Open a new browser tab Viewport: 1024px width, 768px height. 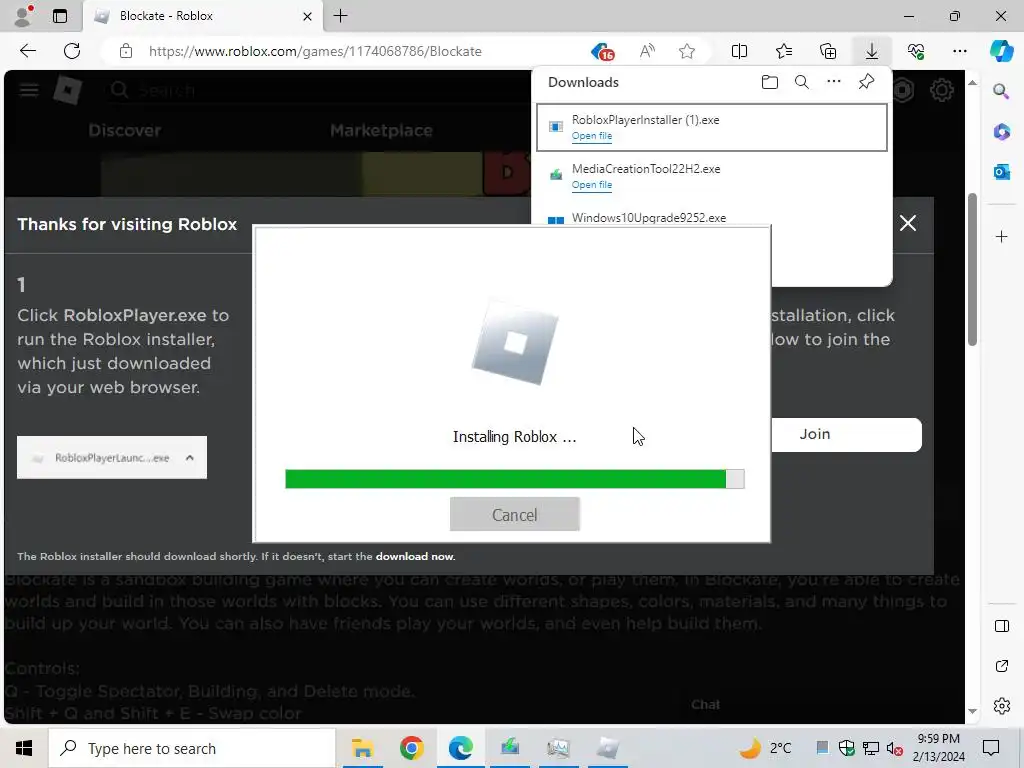(x=340, y=16)
